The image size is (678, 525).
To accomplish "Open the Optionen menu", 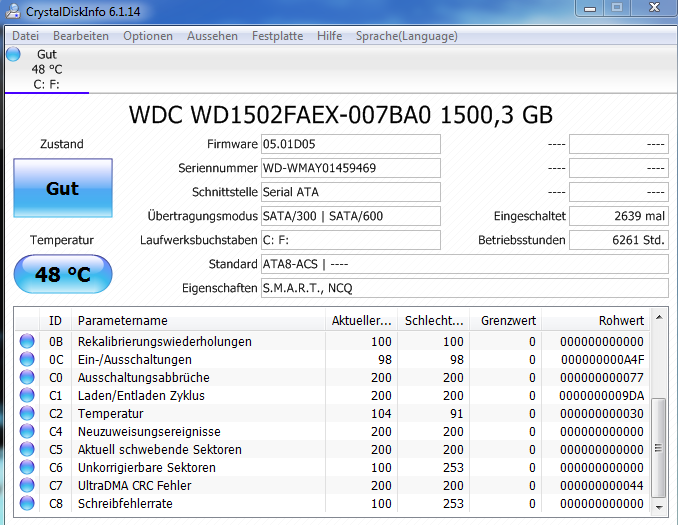I will [148, 36].
